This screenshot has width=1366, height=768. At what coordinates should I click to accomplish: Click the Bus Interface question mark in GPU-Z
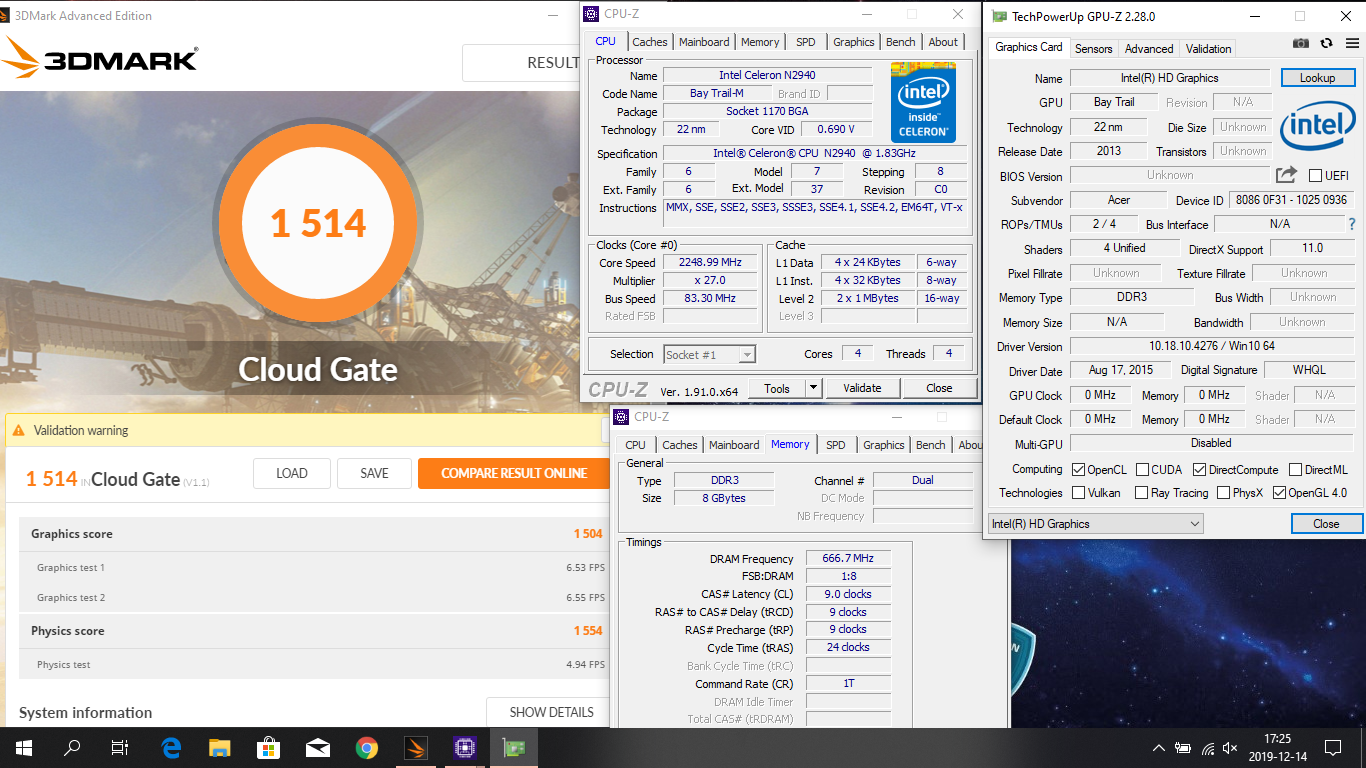pos(1352,224)
